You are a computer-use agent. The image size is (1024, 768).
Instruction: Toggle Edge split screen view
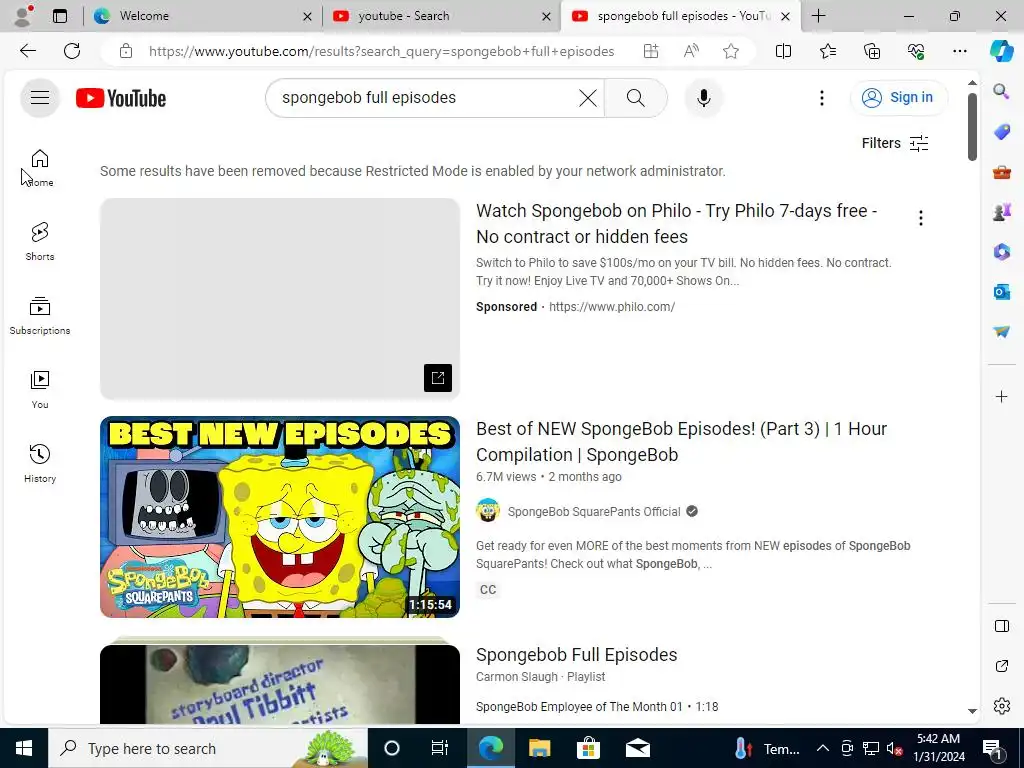coord(783,51)
